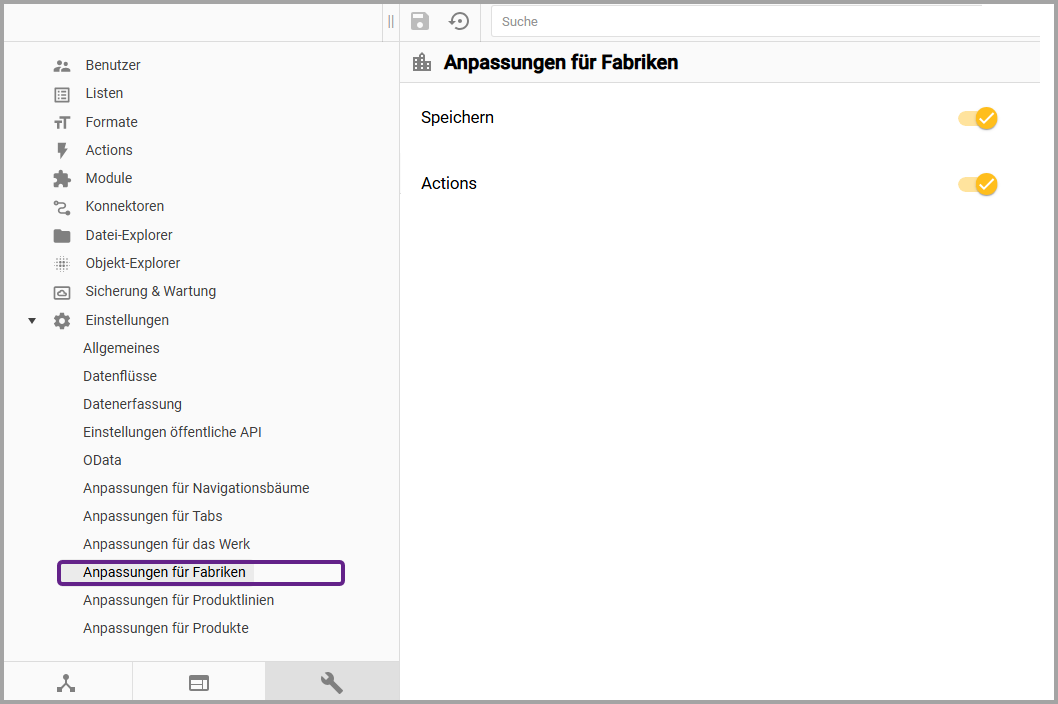Turn off the Actions toggle switch
This screenshot has width=1058, height=704.
coord(978,184)
